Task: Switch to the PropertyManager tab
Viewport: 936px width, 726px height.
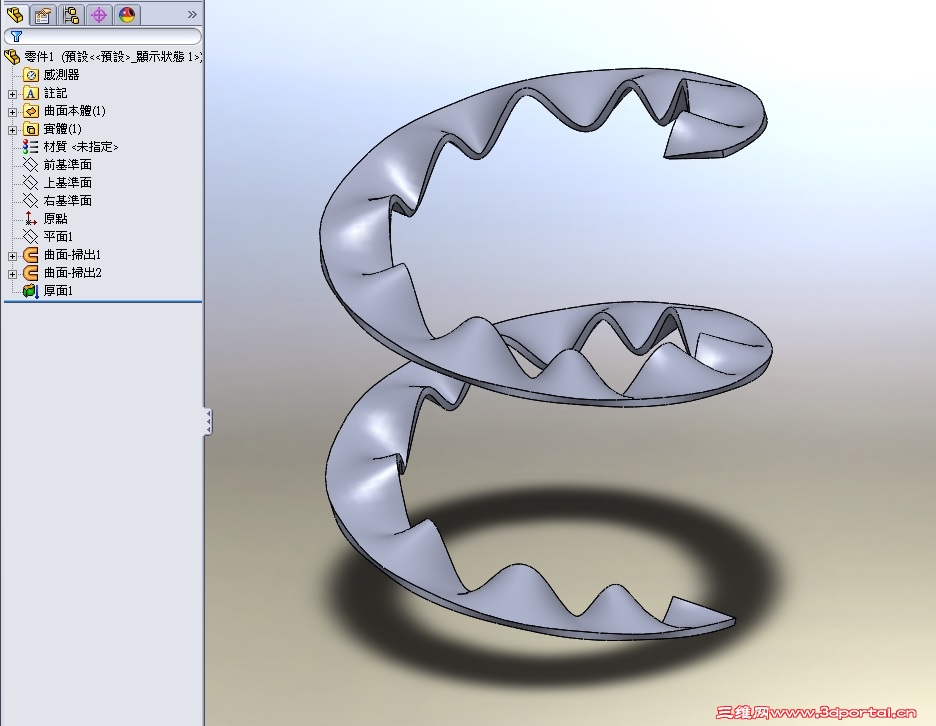Action: click(43, 14)
